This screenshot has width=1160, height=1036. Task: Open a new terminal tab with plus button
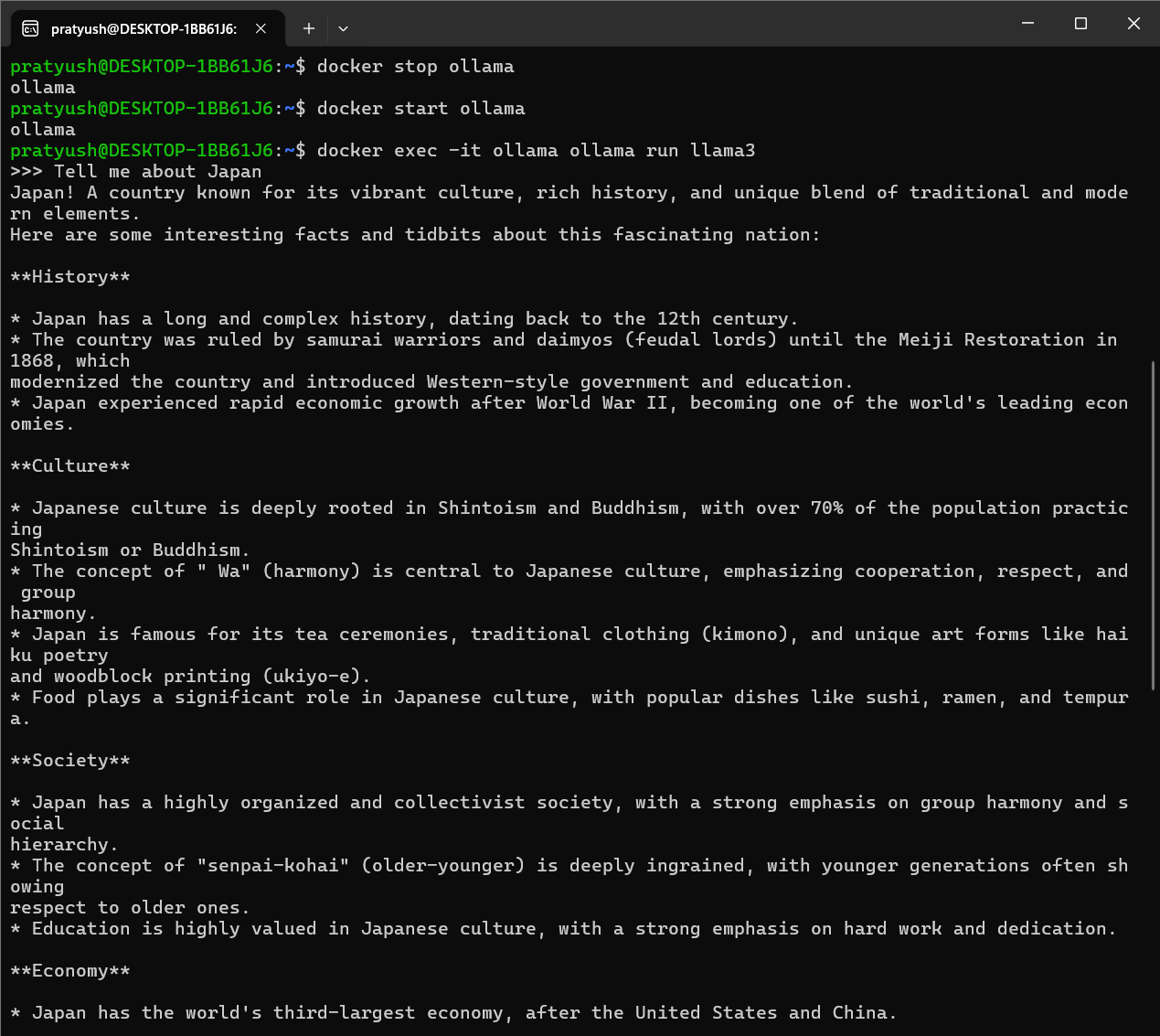(x=309, y=28)
